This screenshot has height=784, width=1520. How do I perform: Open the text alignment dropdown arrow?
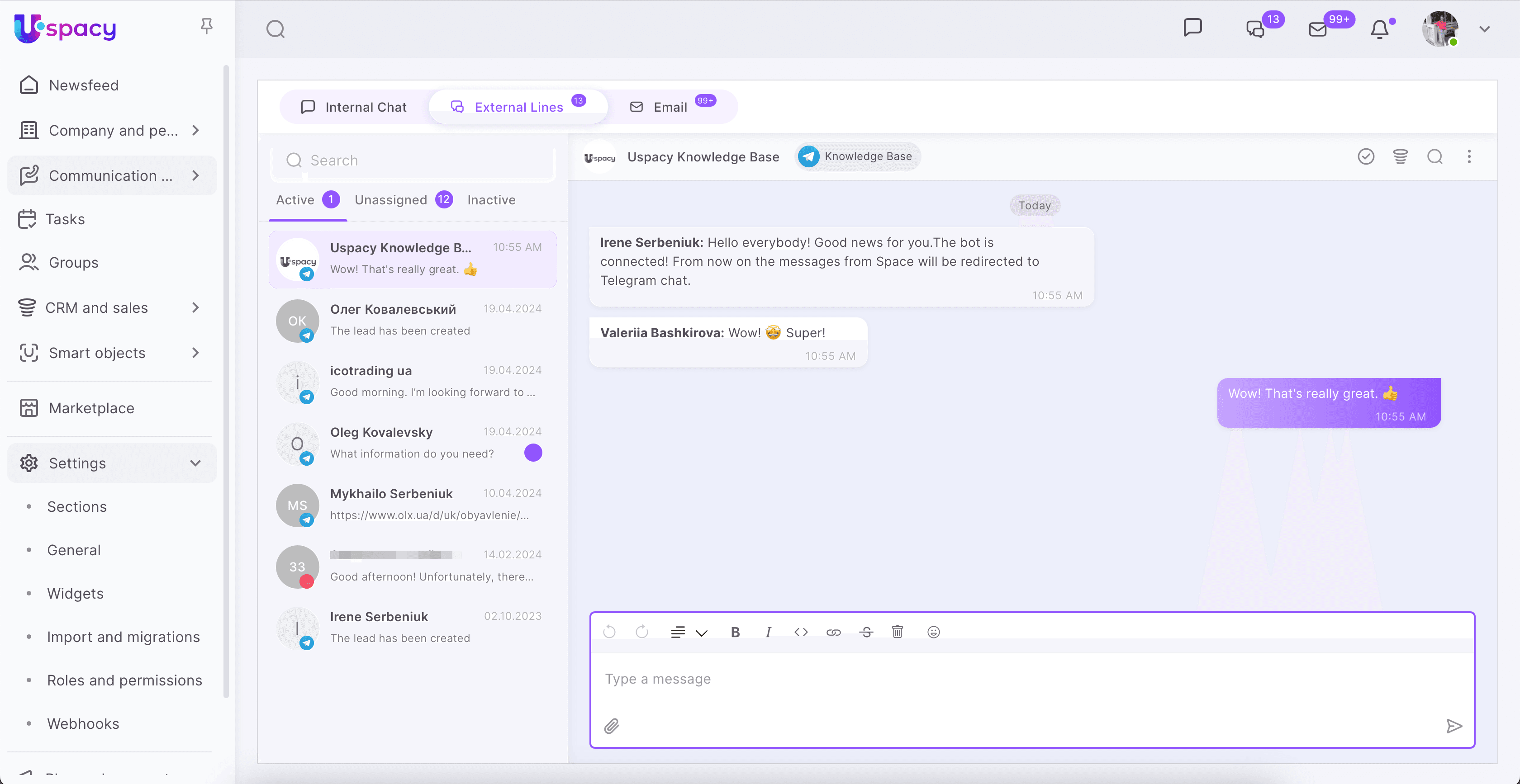(x=702, y=633)
